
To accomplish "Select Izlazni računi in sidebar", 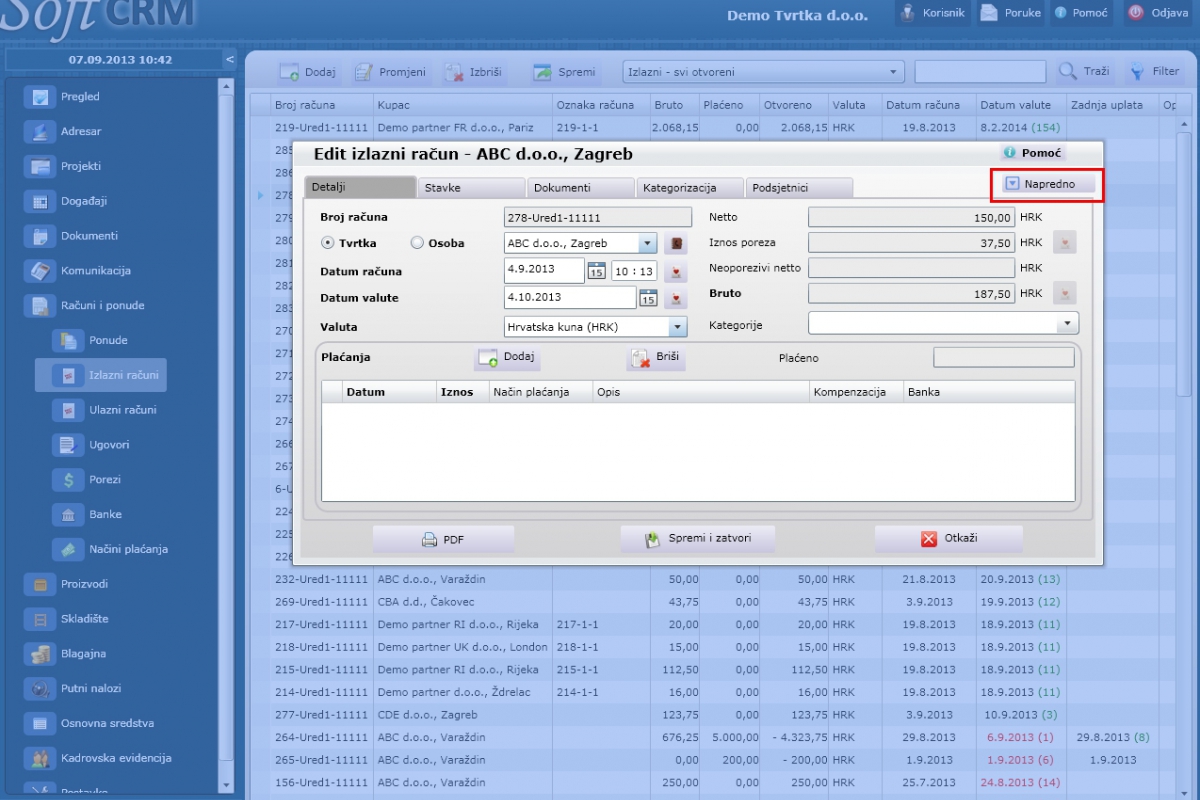I will tap(101, 375).
